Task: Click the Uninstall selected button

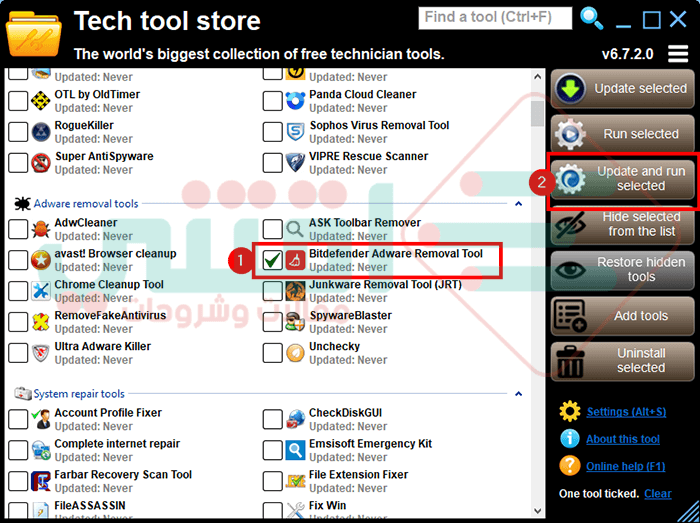Action: click(622, 361)
